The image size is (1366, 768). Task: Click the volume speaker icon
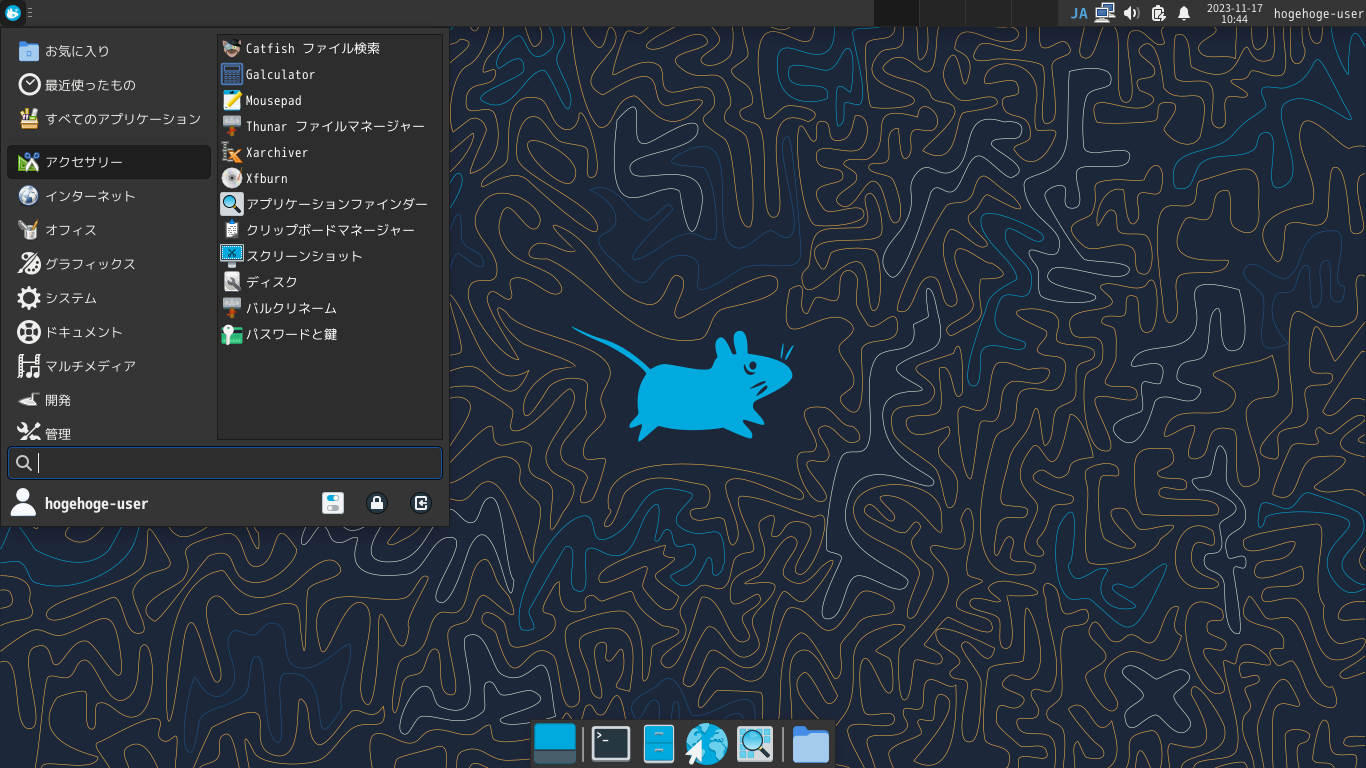coord(1132,13)
